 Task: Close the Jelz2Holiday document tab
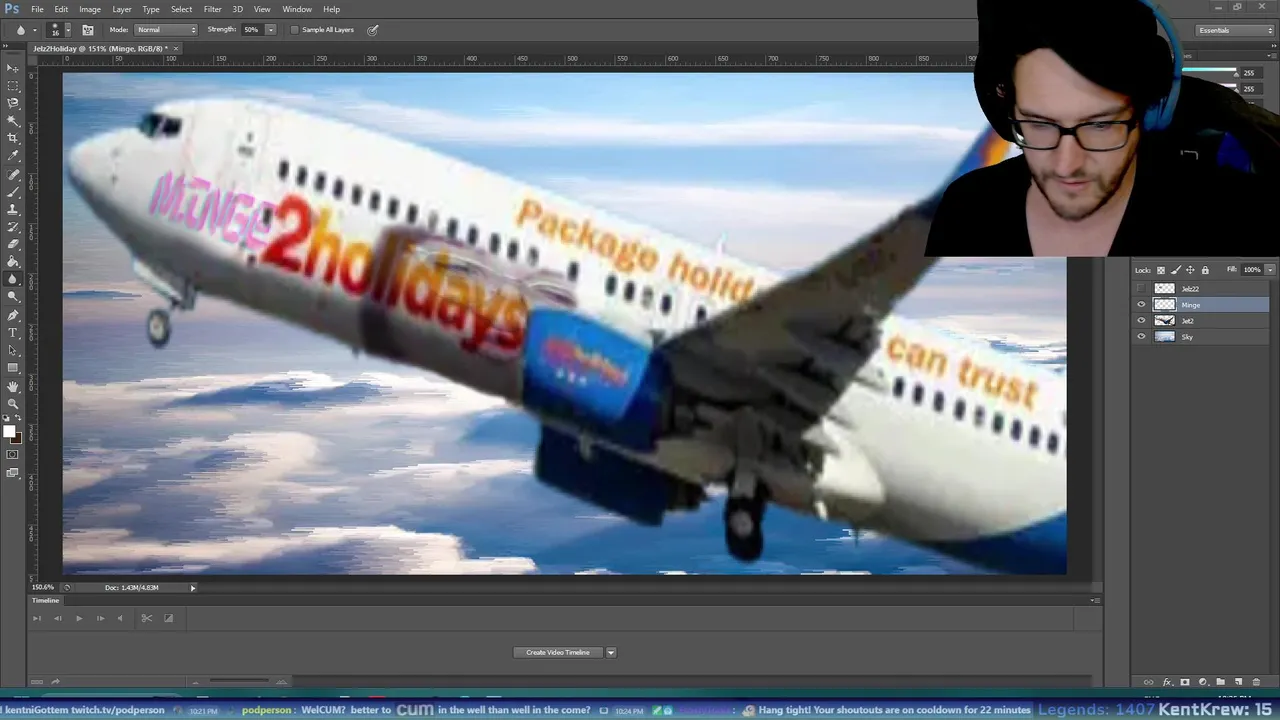tap(176, 49)
